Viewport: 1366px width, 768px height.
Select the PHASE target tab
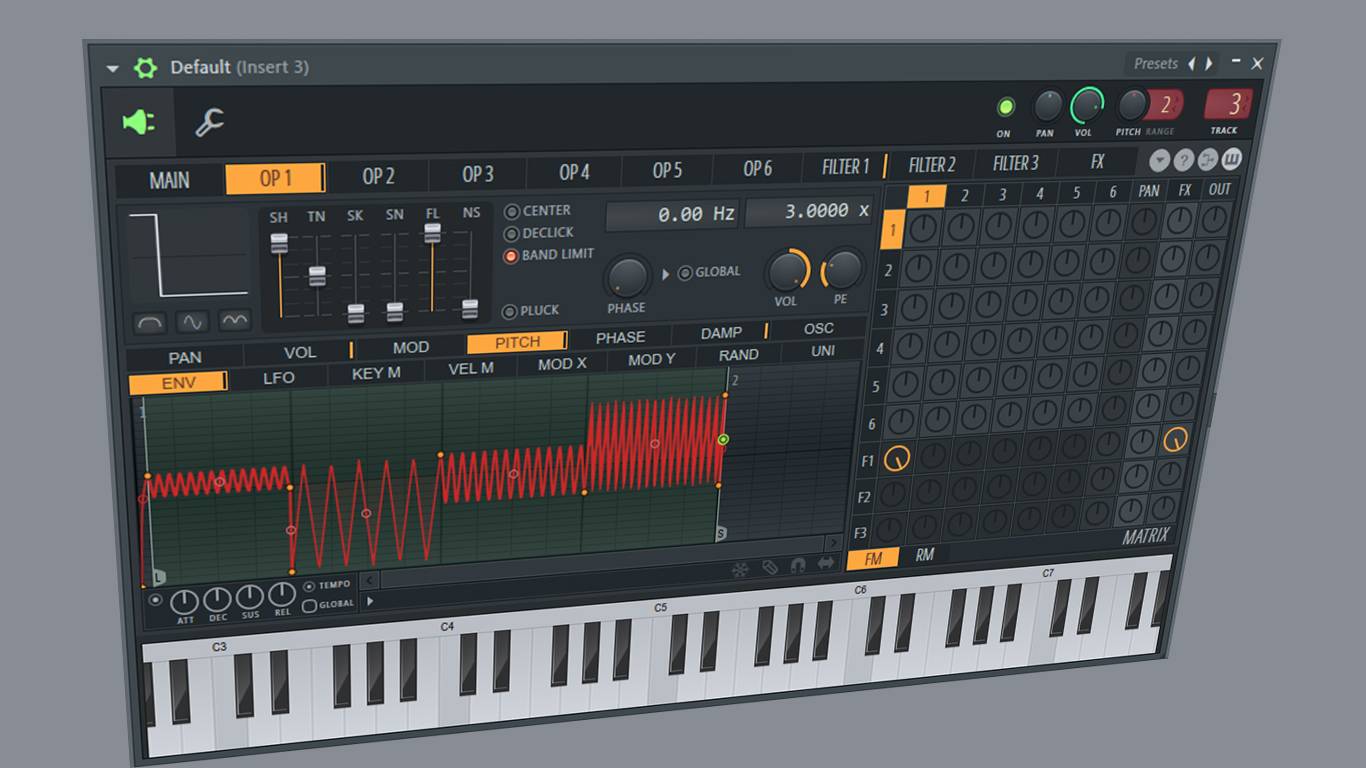620,338
